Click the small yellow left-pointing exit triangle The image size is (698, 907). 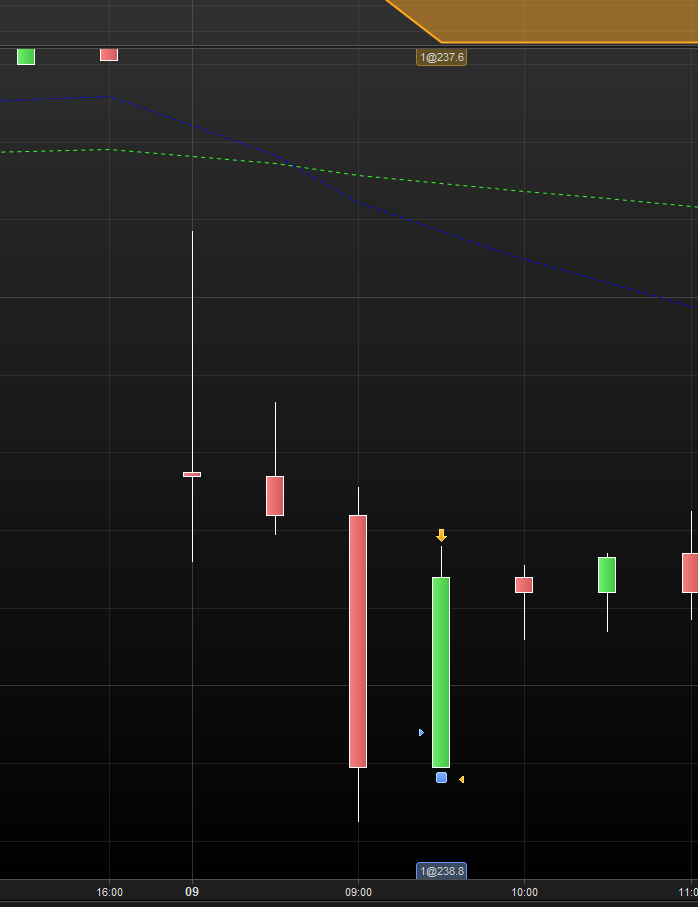[x=461, y=780]
